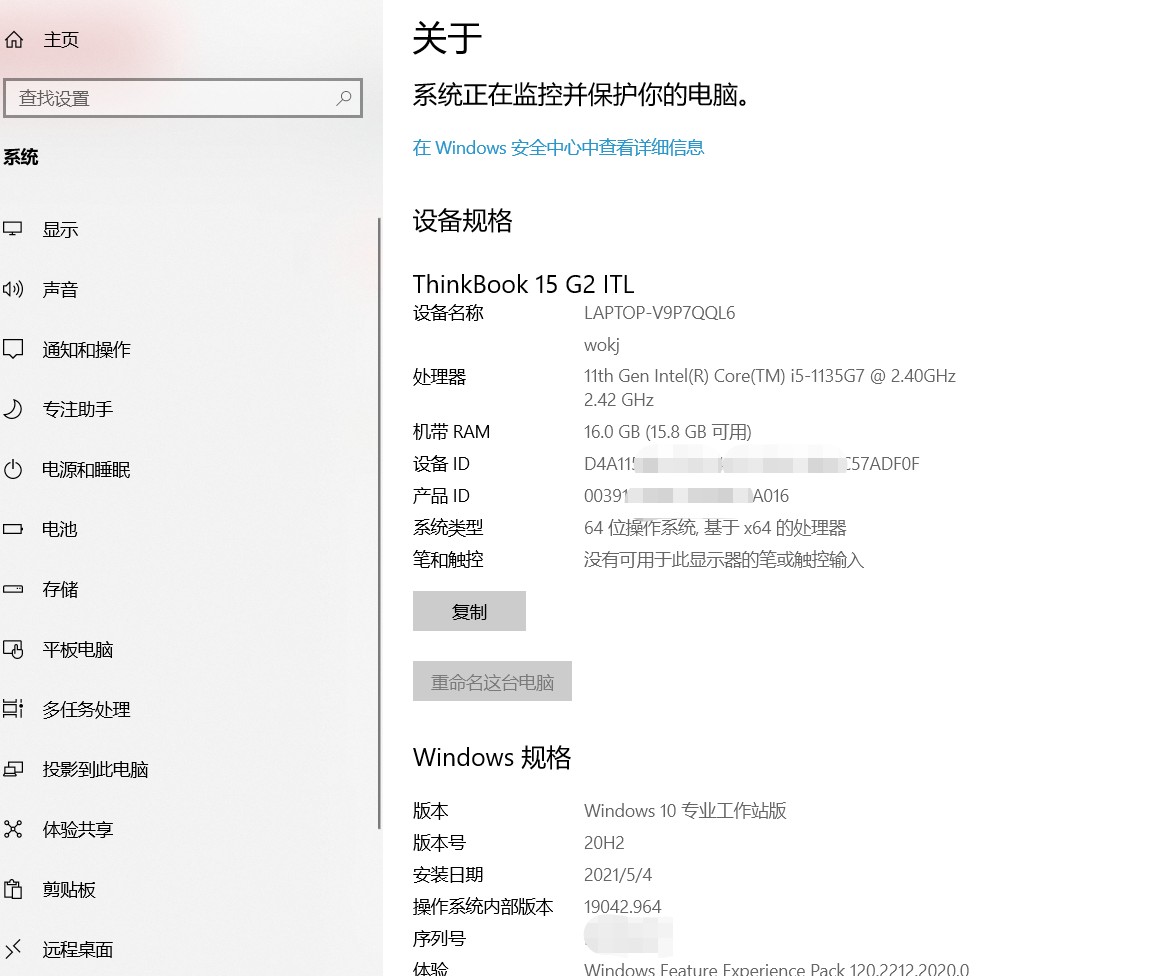
Task: Click OS build 19042.964
Action: (622, 907)
